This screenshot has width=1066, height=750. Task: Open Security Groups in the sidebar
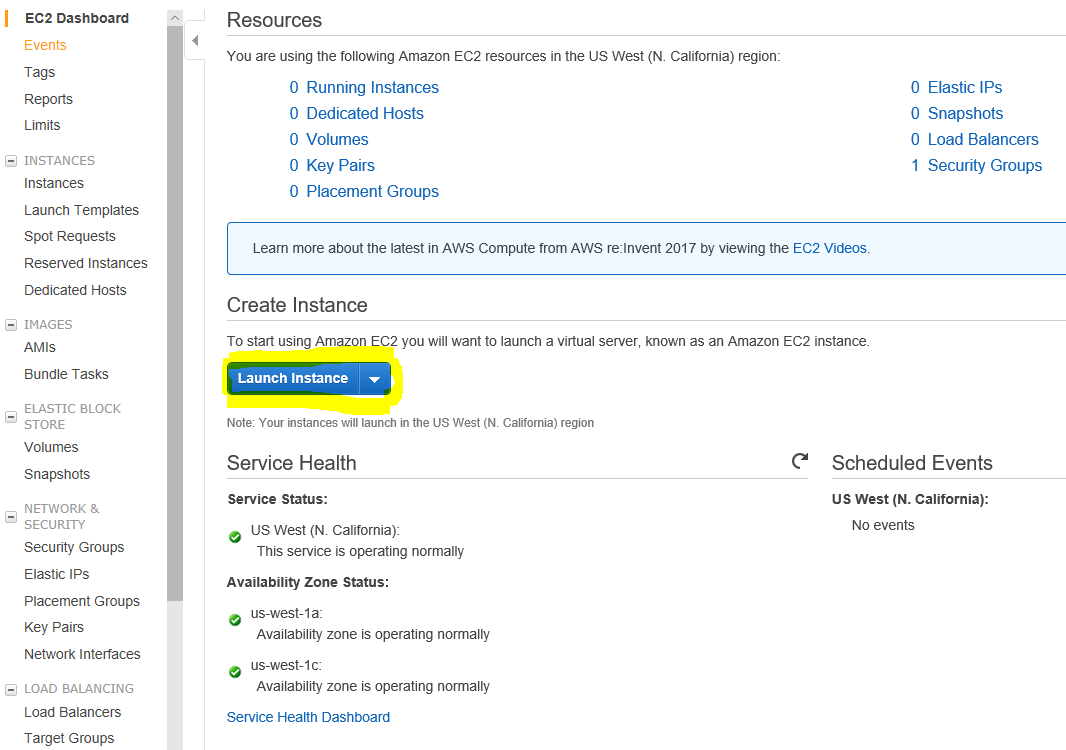tap(74, 547)
